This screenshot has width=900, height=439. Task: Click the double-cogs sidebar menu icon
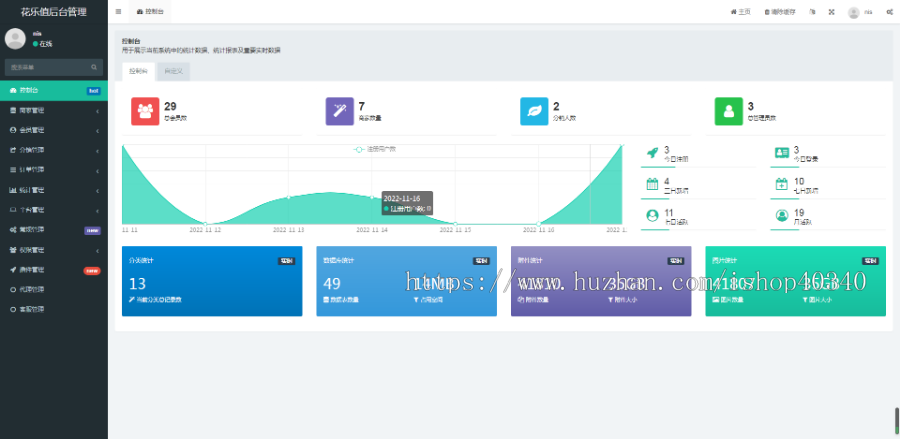[13, 230]
